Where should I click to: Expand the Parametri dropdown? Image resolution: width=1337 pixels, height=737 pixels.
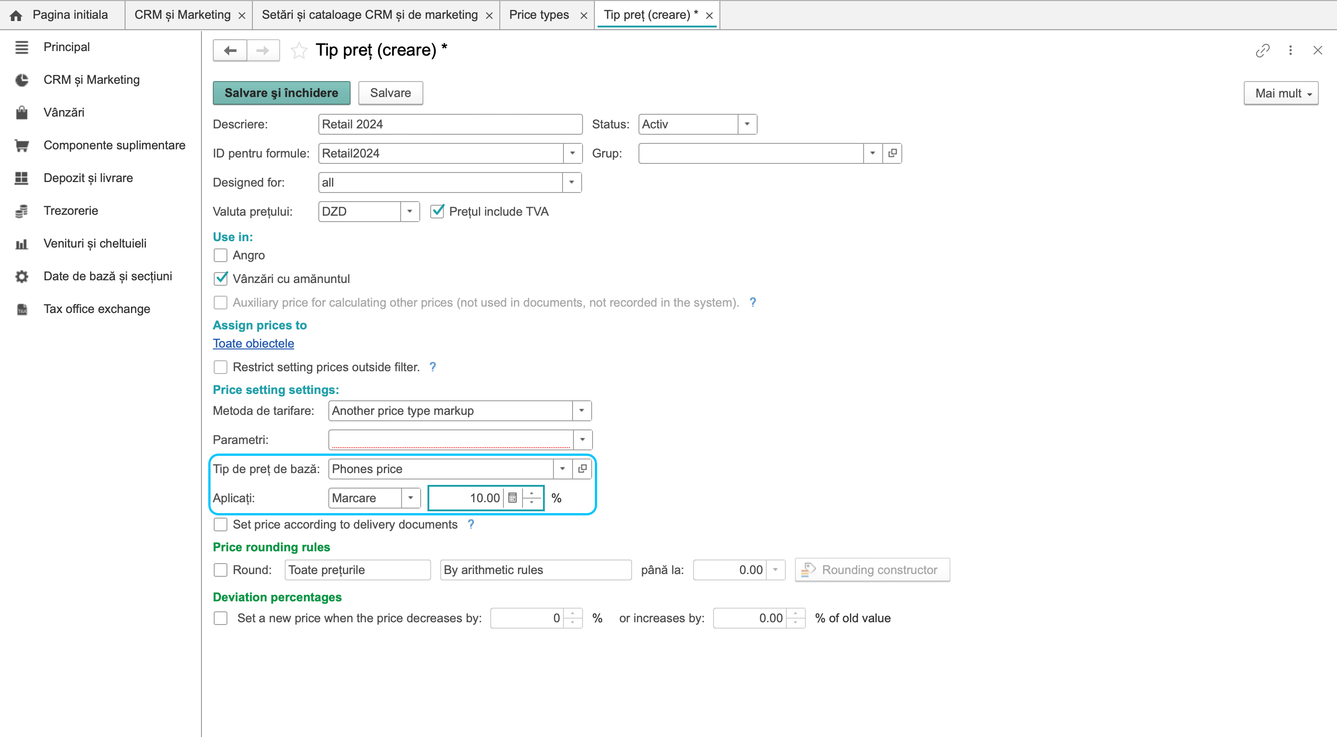tap(583, 440)
